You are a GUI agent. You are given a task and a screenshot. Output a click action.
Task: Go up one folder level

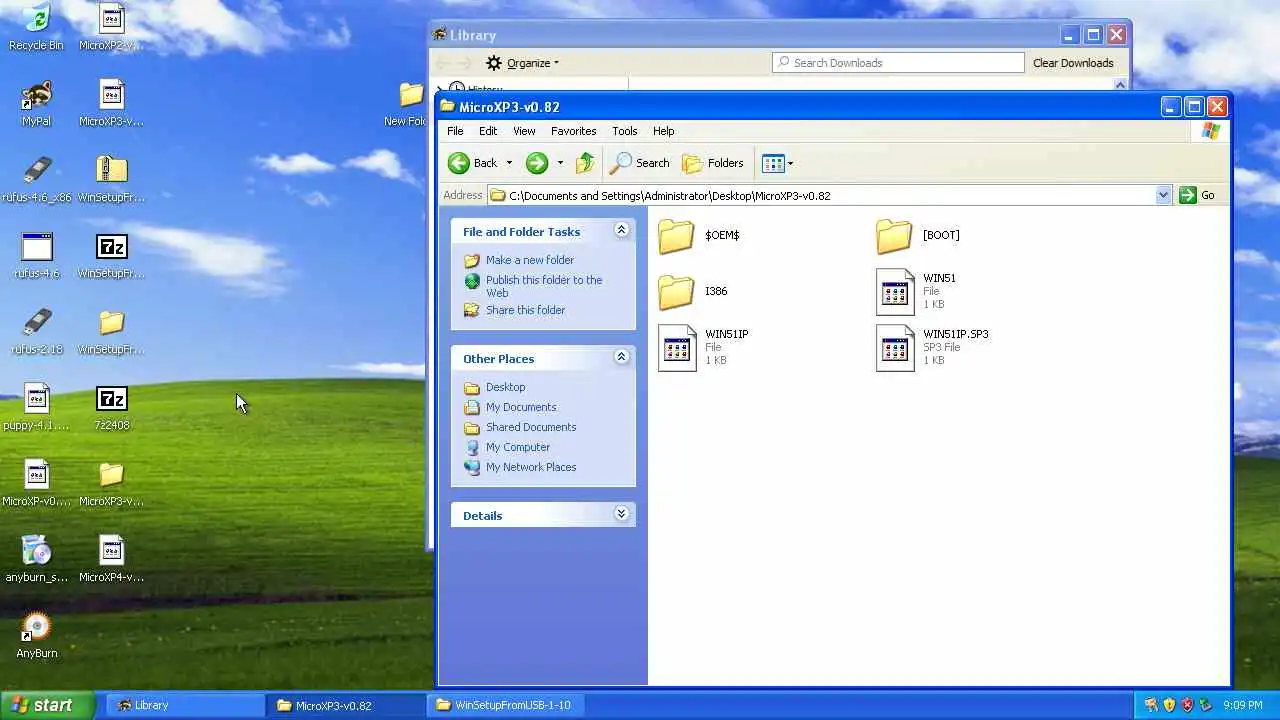tap(585, 163)
